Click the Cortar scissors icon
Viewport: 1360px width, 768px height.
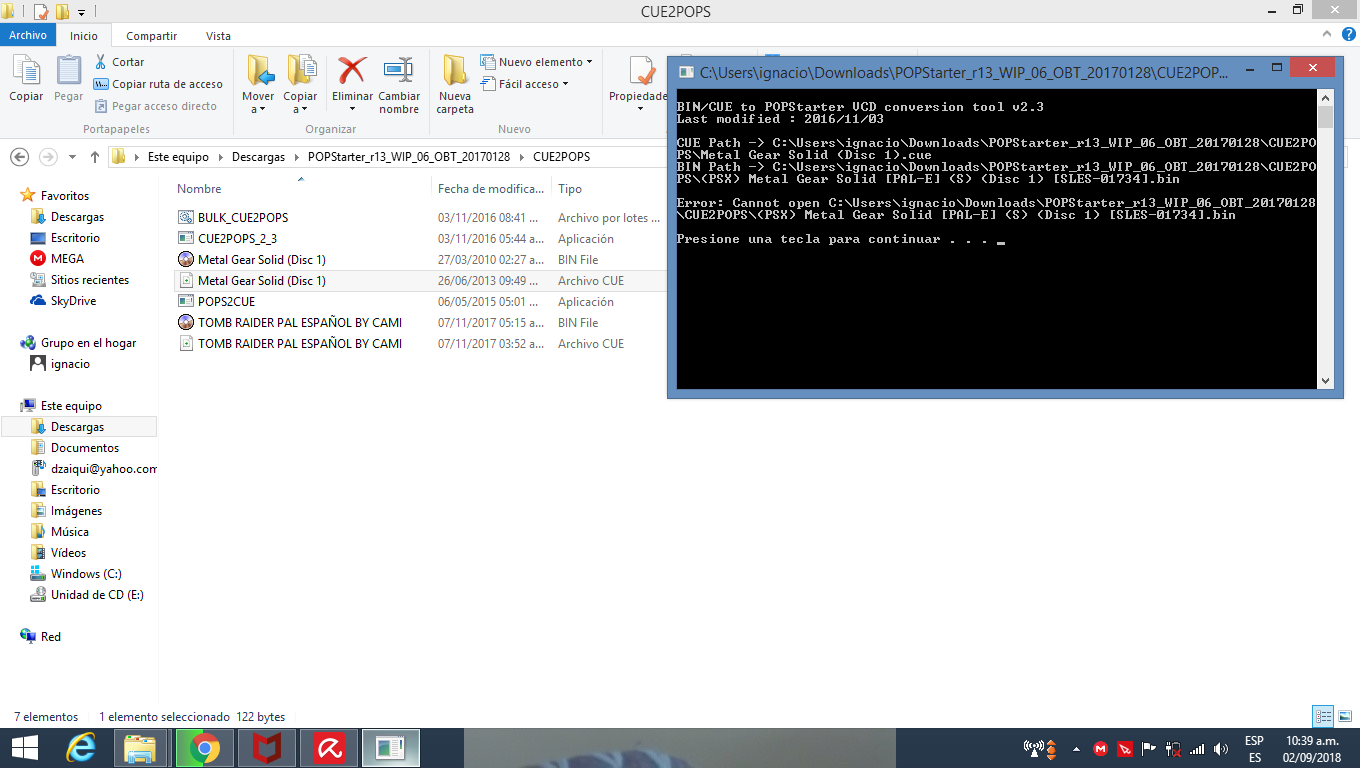pyautogui.click(x=101, y=62)
